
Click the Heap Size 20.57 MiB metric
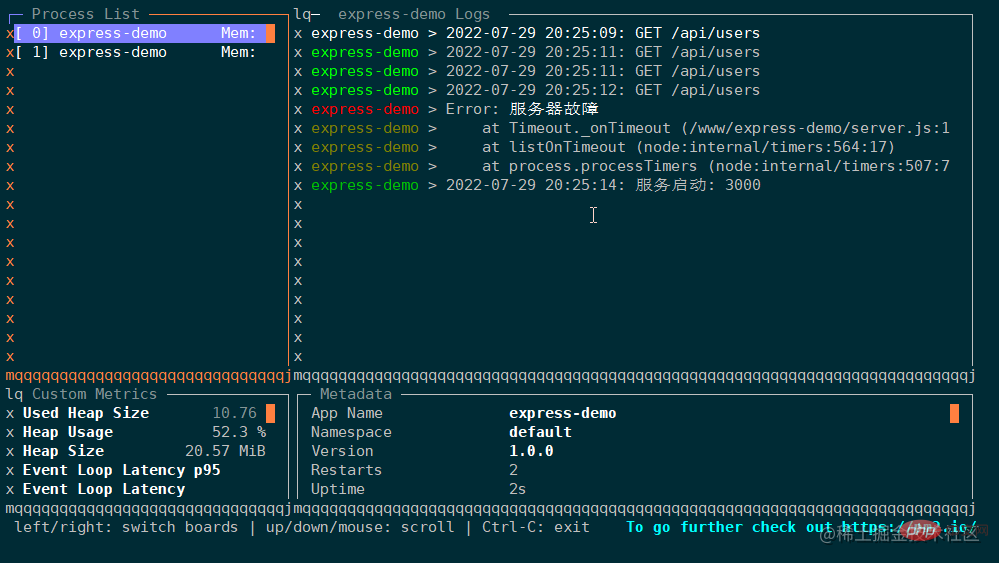(x=144, y=452)
